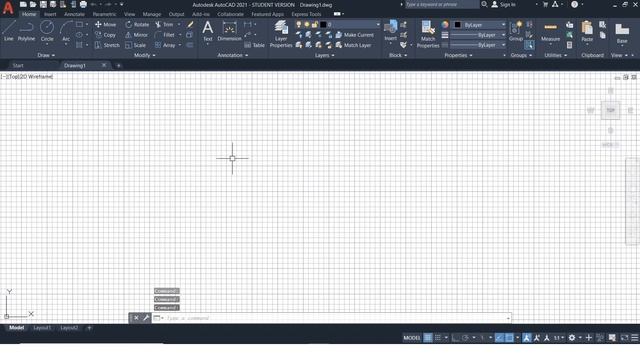
Task: Click the MODEL status bar button
Action: [x=411, y=338]
